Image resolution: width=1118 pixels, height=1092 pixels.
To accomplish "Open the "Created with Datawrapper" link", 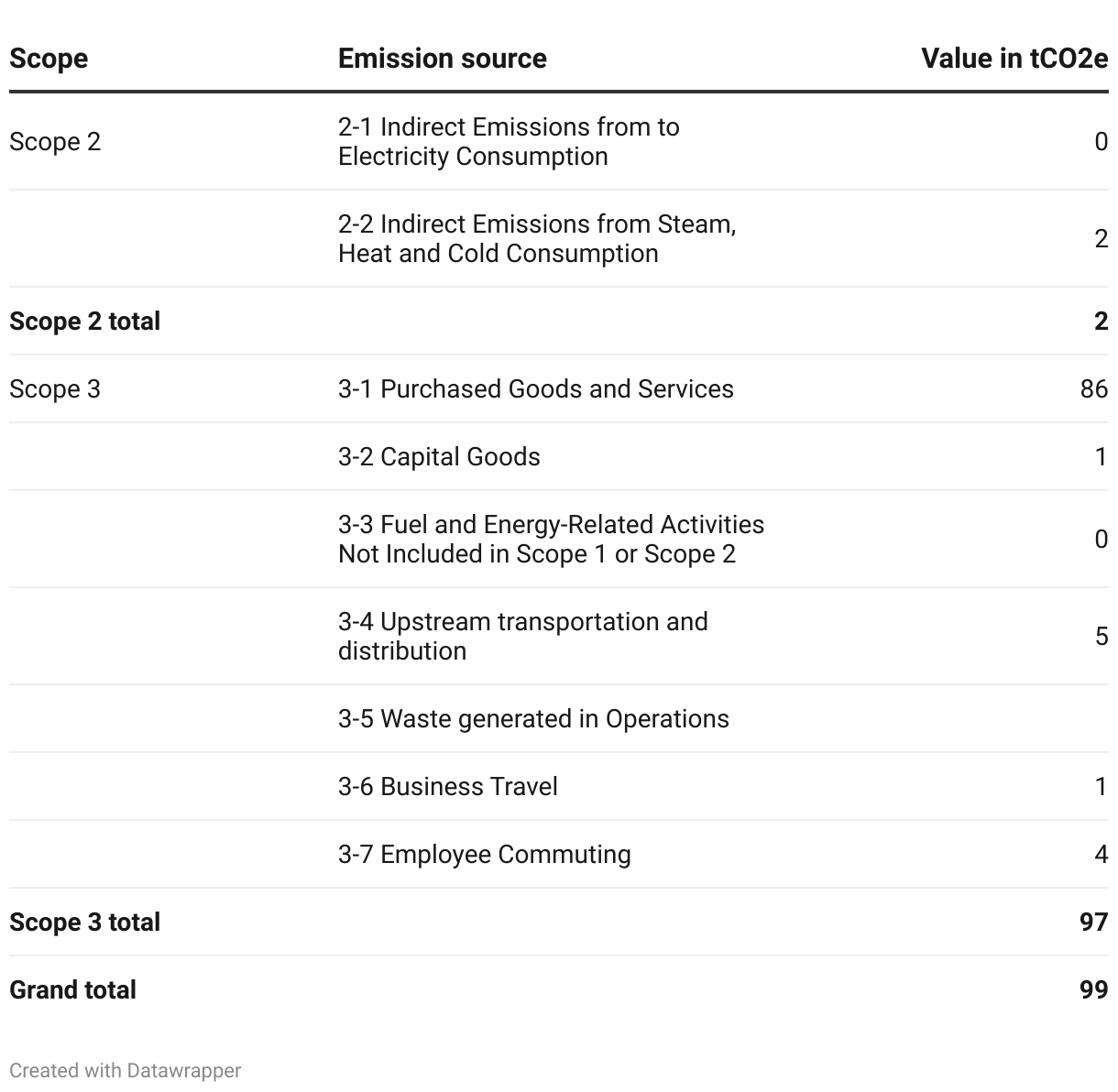I will point(126,1070).
